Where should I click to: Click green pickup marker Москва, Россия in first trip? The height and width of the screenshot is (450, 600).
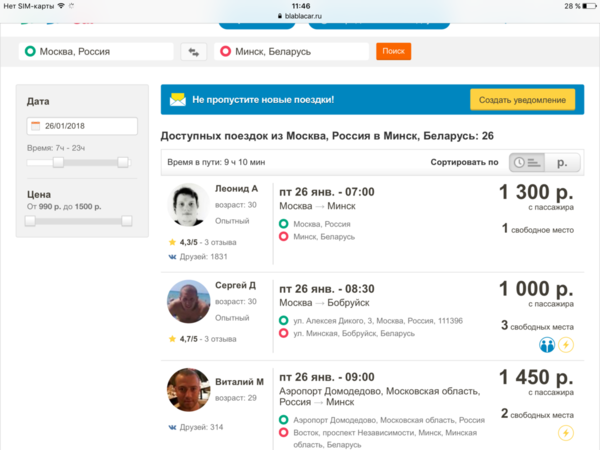(284, 224)
